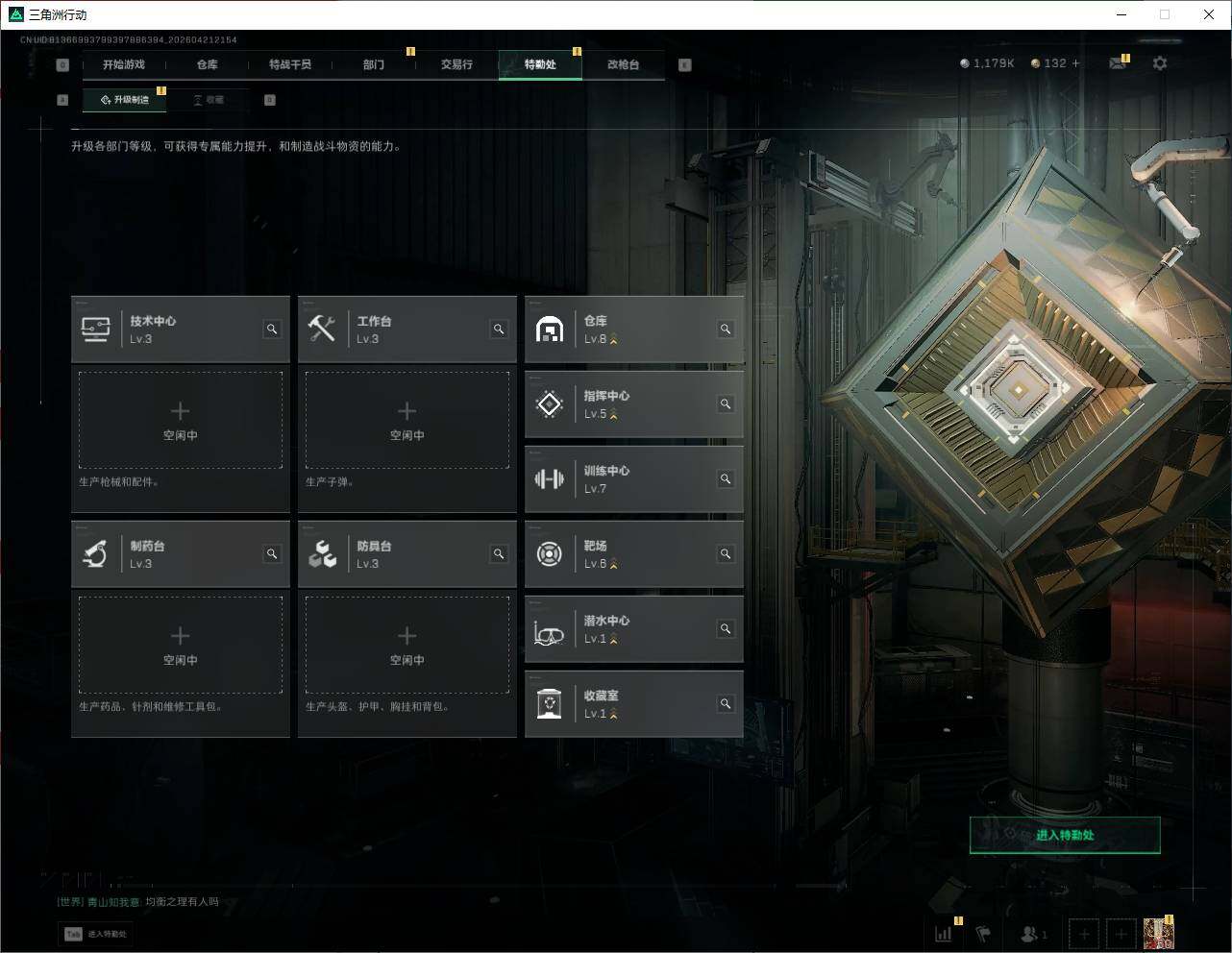Click the 潜水中心 diving goggles icon
This screenshot has height=953, width=1232.
[x=549, y=634]
